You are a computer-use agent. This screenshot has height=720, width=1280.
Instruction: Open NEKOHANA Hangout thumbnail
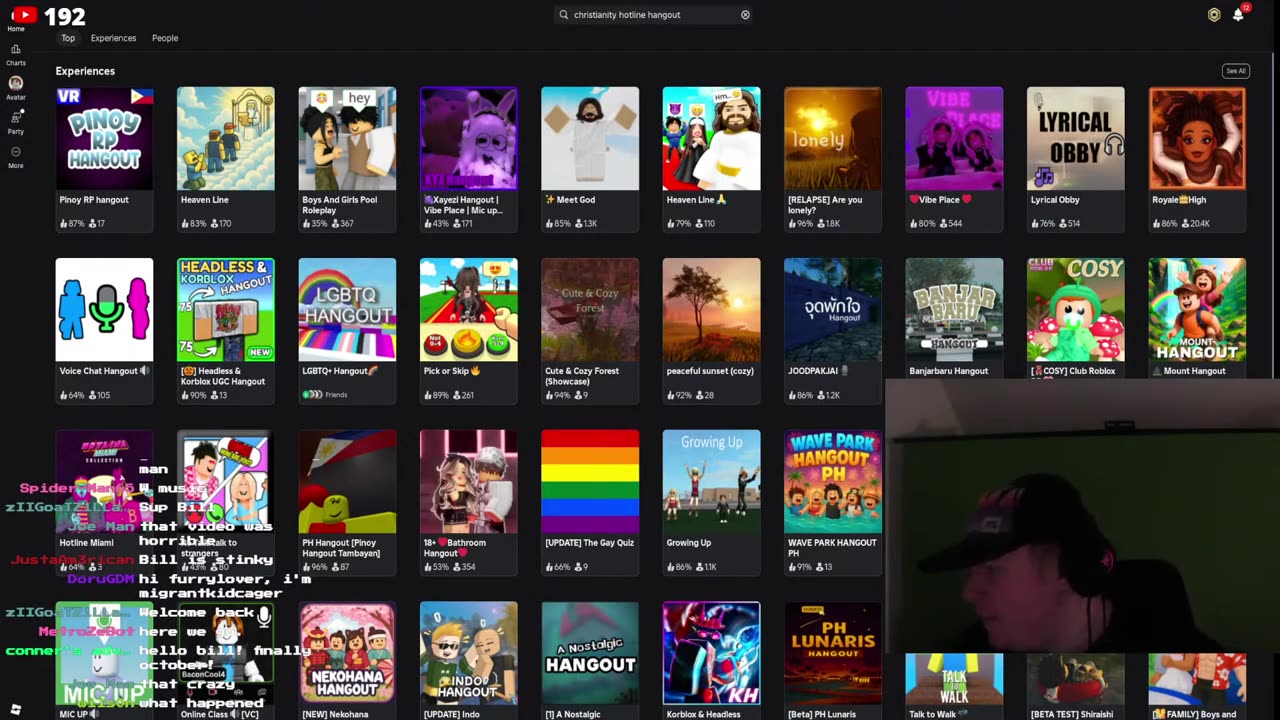[x=347, y=653]
